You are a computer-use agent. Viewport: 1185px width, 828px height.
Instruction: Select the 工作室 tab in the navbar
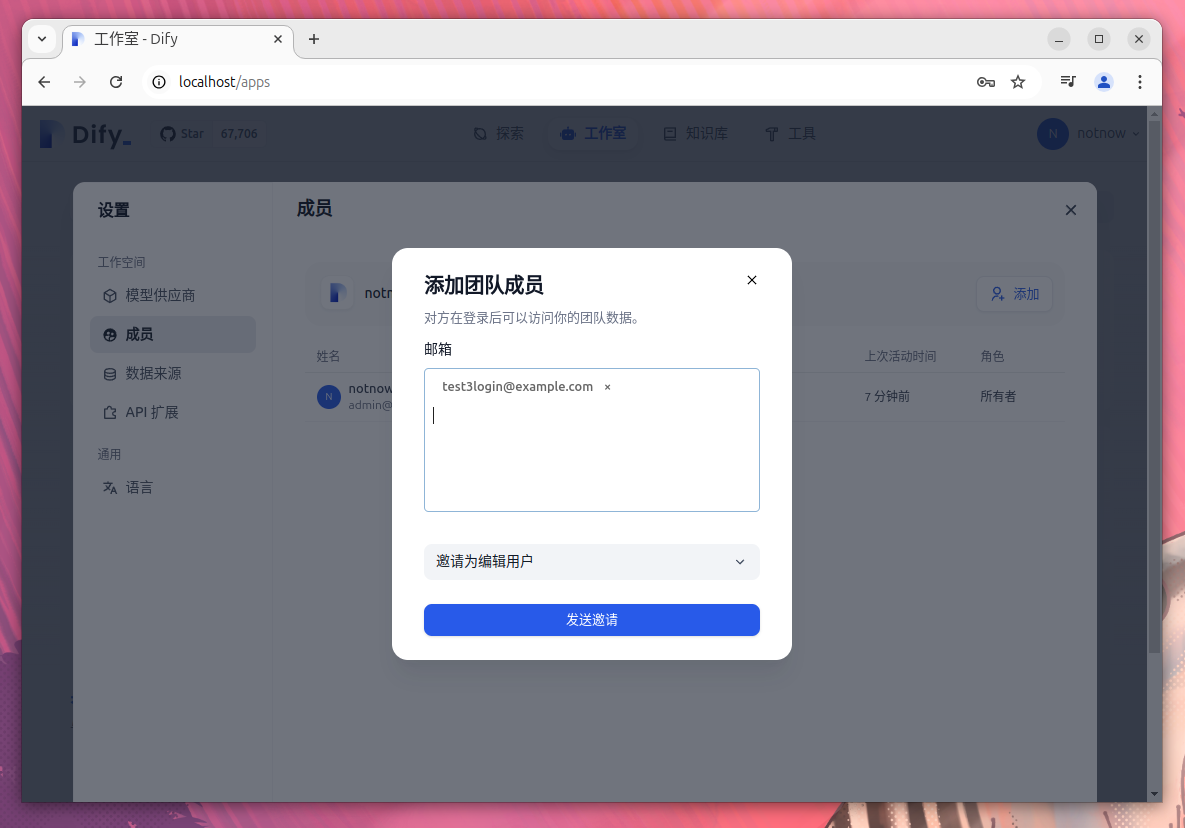594,133
